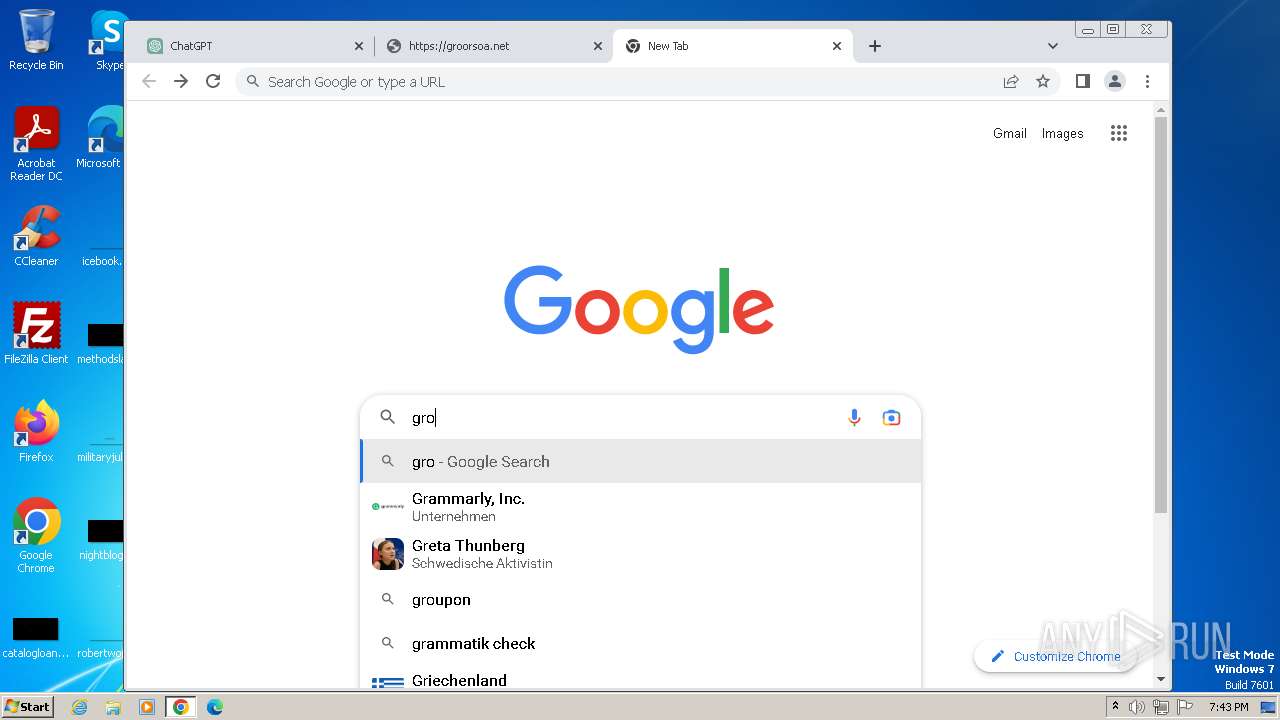The height and width of the screenshot is (720, 1280).
Task: Restore down the Chrome window
Action: pyautogui.click(x=1112, y=29)
